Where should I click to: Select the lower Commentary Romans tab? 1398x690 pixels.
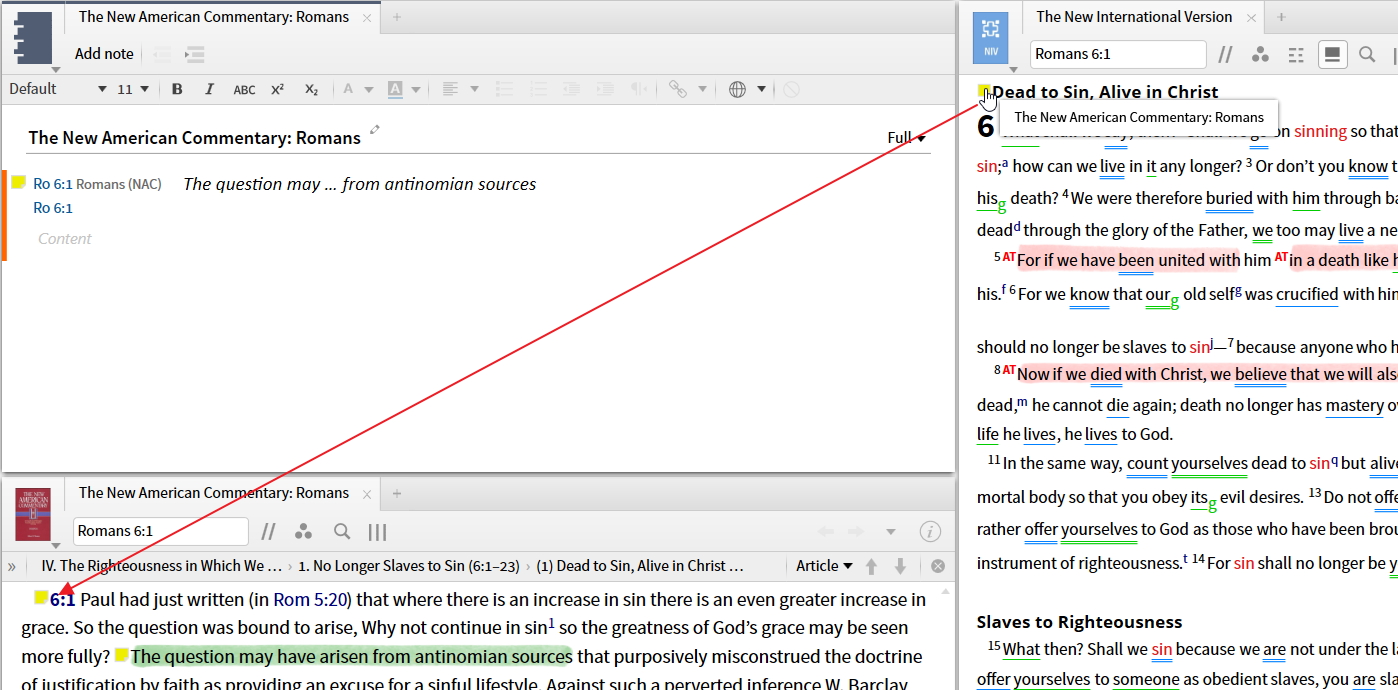pyautogui.click(x=214, y=493)
